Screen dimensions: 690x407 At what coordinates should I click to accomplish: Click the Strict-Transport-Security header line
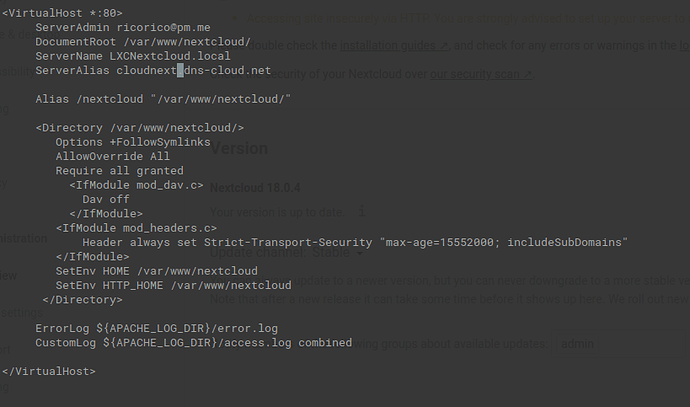pyautogui.click(x=355, y=242)
